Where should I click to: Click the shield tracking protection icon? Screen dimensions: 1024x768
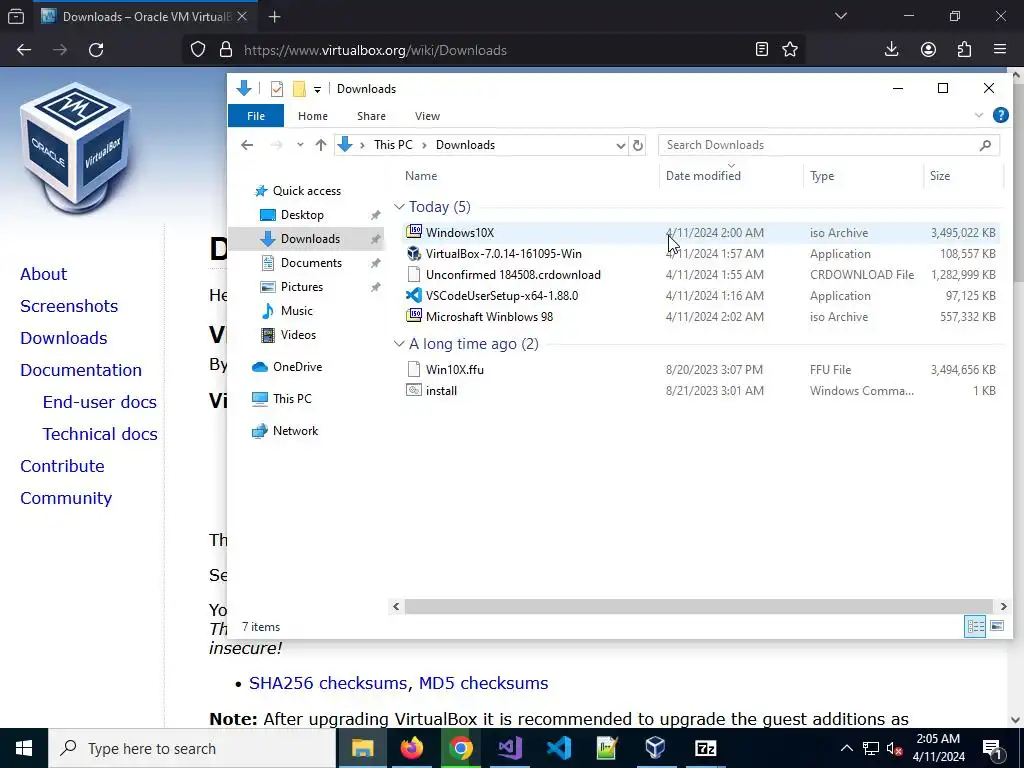pos(198,50)
